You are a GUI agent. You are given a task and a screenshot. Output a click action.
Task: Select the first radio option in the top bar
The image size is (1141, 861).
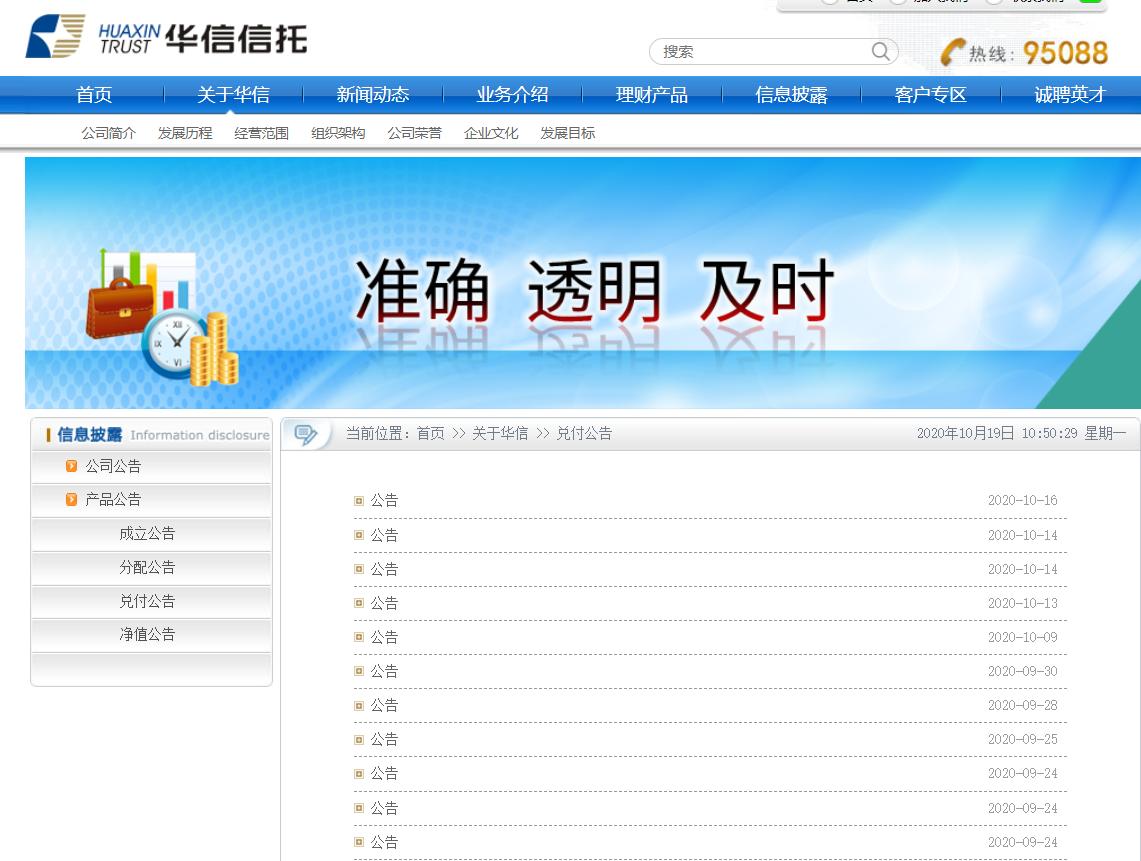[829, 2]
